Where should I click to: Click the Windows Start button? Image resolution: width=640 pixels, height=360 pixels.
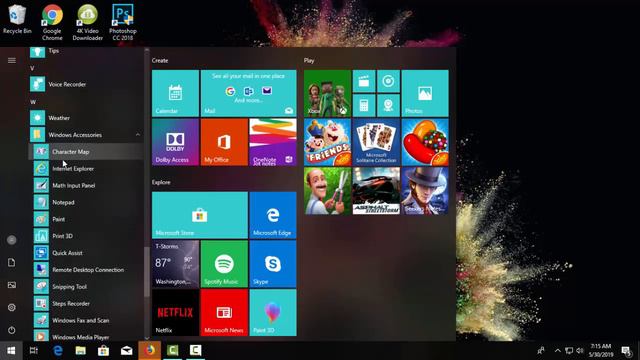point(11,351)
